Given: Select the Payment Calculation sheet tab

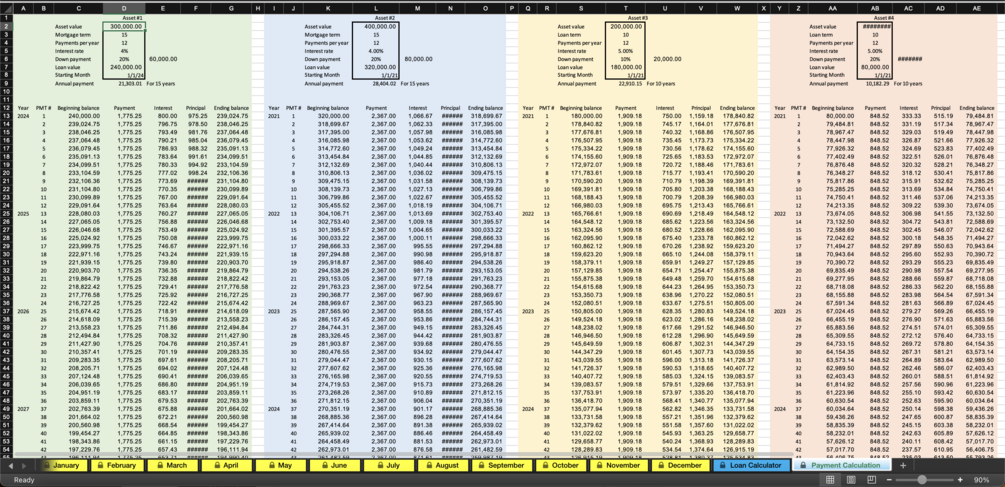Looking at the screenshot, I should click(842, 466).
